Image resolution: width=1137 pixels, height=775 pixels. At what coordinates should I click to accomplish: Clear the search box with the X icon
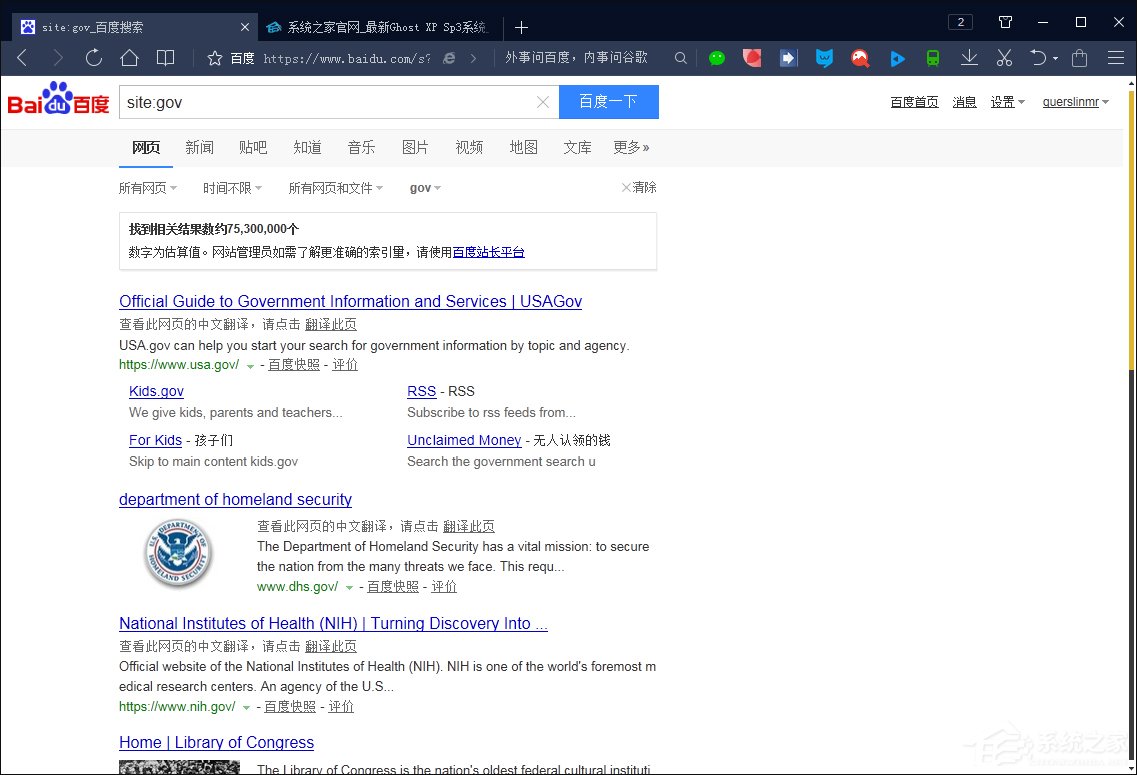pyautogui.click(x=543, y=101)
